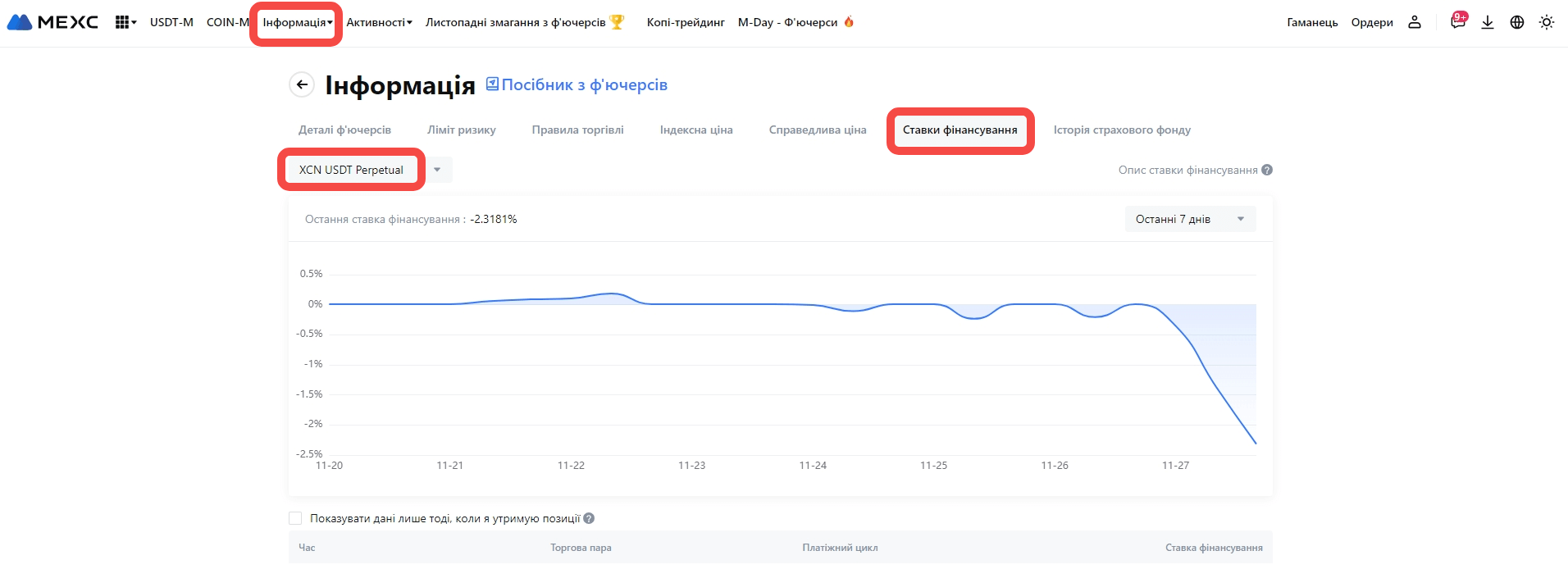
Task: Open the user profile icon
Action: point(1415,22)
